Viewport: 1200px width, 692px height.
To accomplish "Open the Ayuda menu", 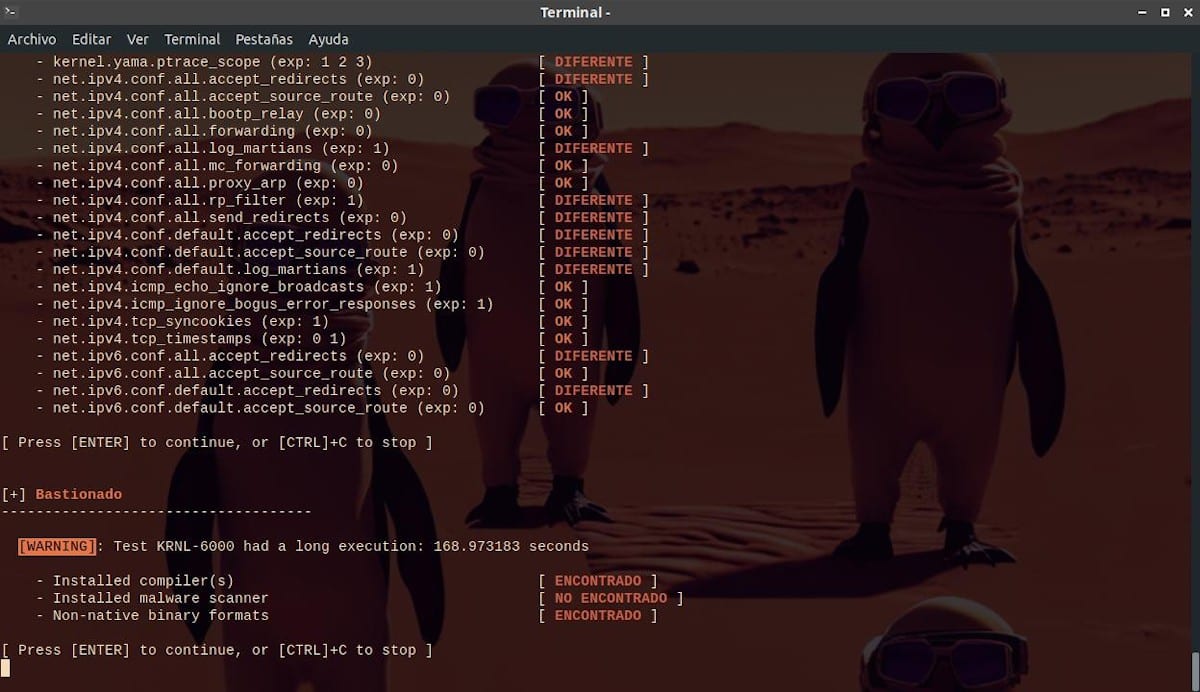I will coord(328,39).
